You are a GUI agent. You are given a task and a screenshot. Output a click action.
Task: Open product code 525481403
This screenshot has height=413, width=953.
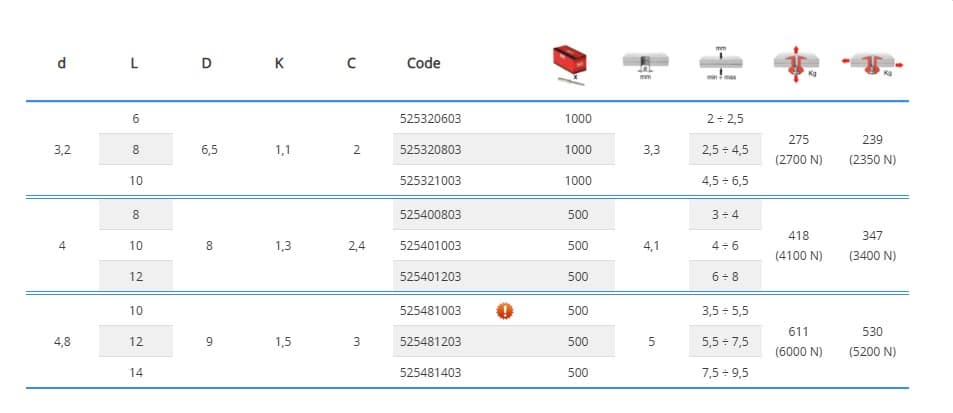(430, 373)
